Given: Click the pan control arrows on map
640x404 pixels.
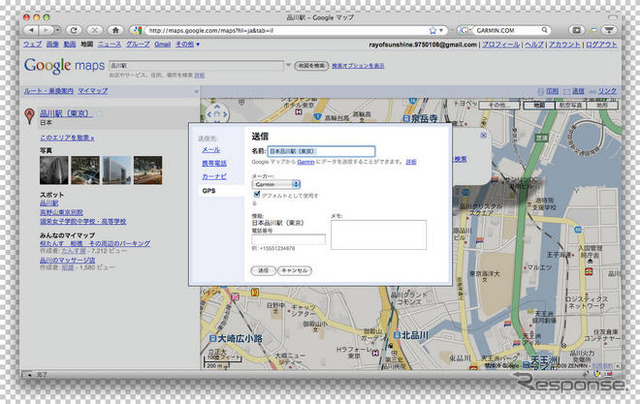Looking at the screenshot, I should click(217, 114).
